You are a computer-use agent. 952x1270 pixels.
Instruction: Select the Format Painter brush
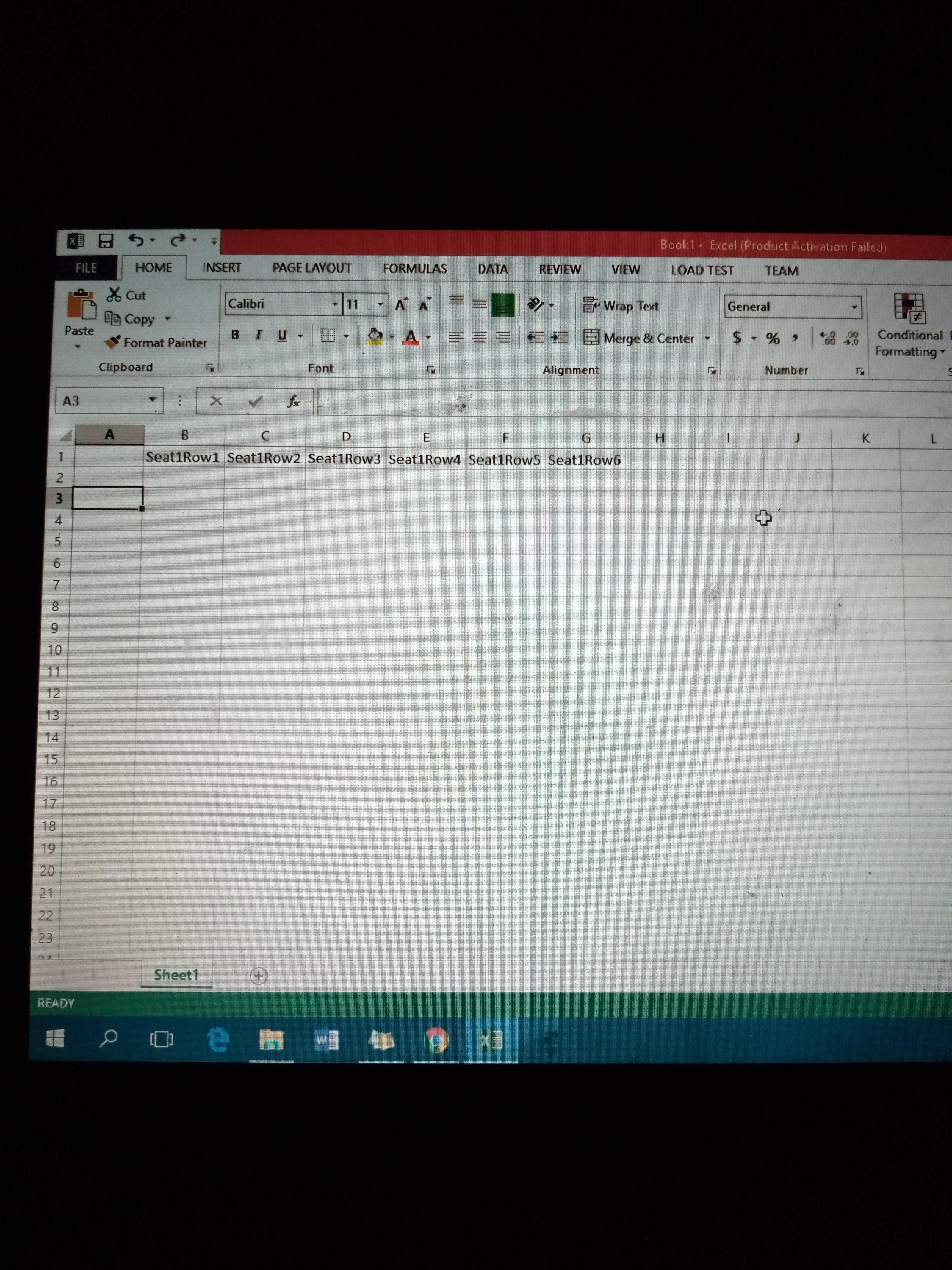[x=113, y=342]
